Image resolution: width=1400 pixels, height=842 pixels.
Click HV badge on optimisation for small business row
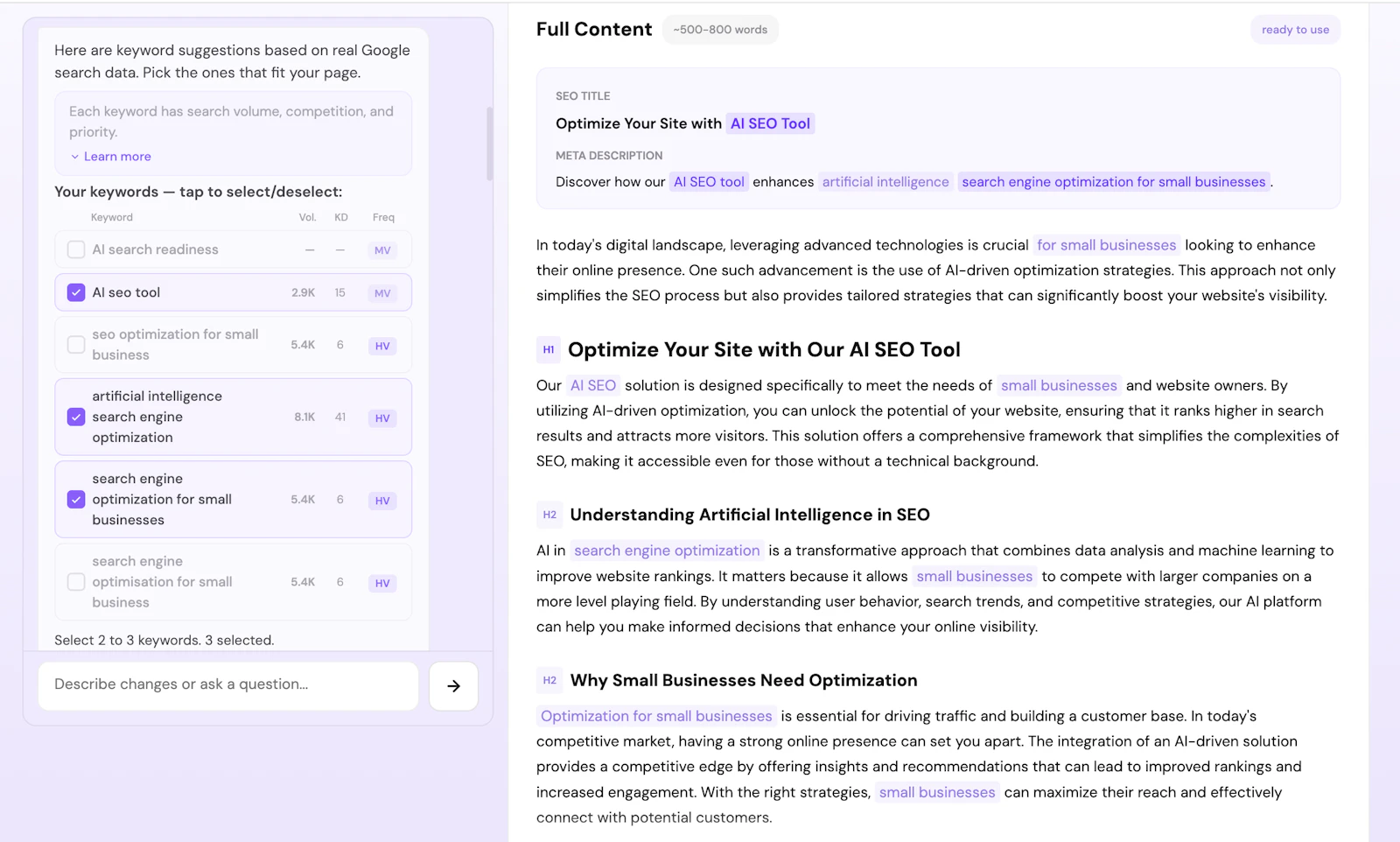[382, 583]
